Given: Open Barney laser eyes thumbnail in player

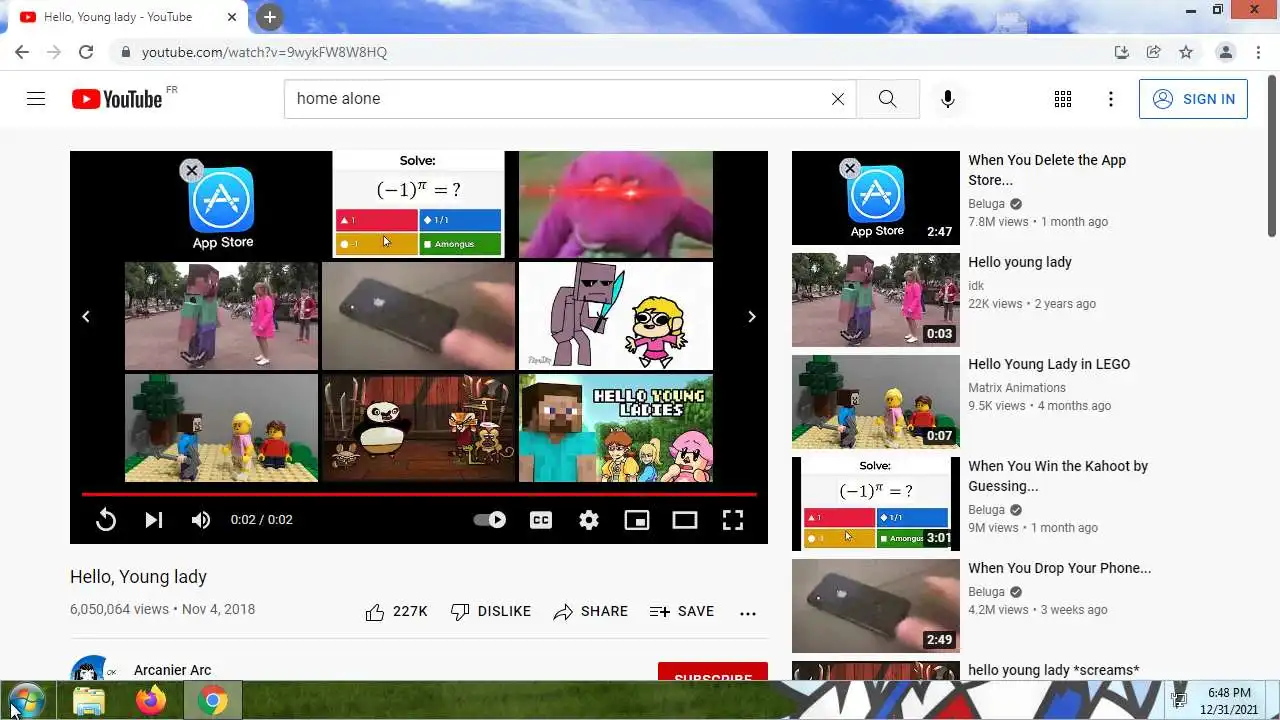Looking at the screenshot, I should tap(616, 205).
